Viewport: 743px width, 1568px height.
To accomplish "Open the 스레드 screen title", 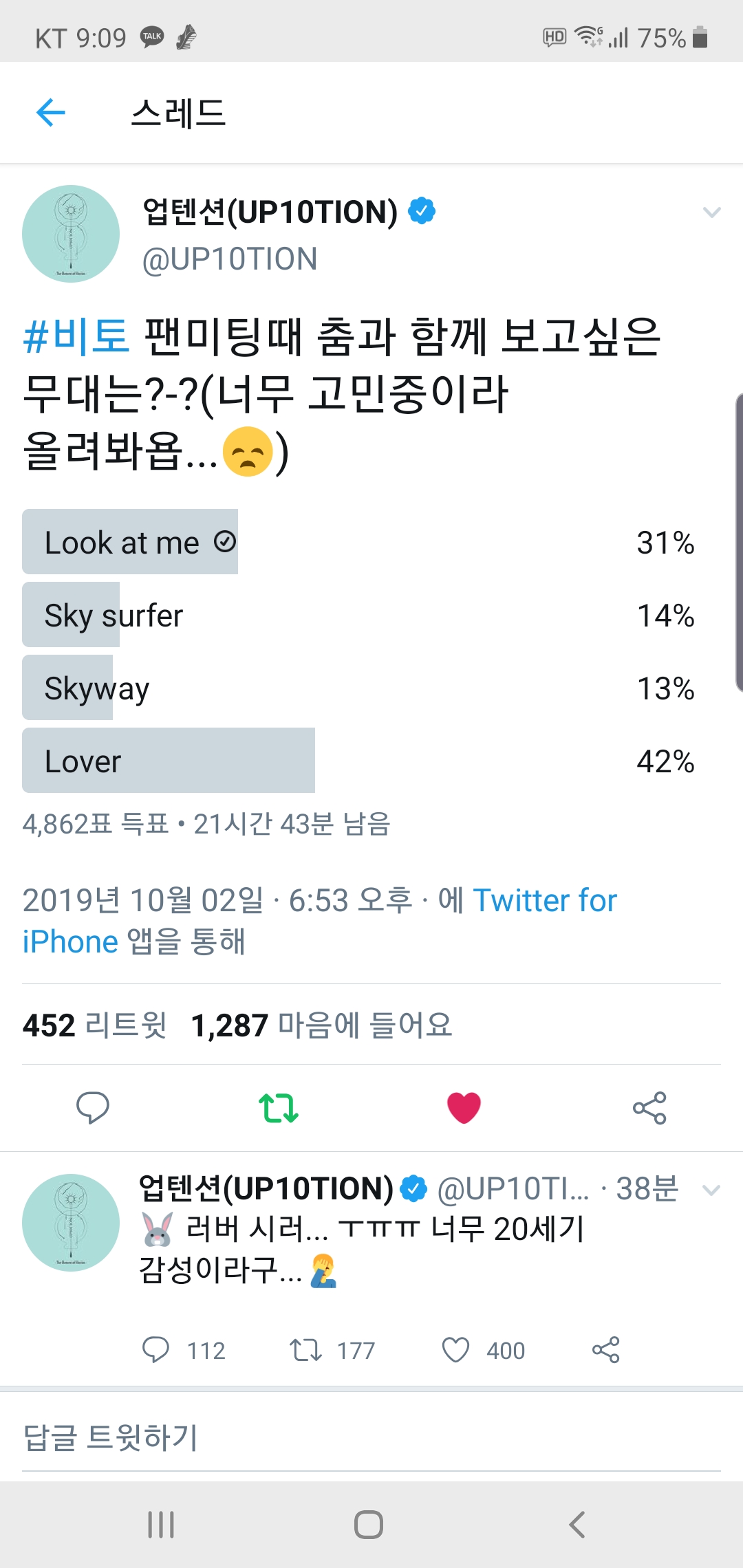I will click(x=179, y=112).
